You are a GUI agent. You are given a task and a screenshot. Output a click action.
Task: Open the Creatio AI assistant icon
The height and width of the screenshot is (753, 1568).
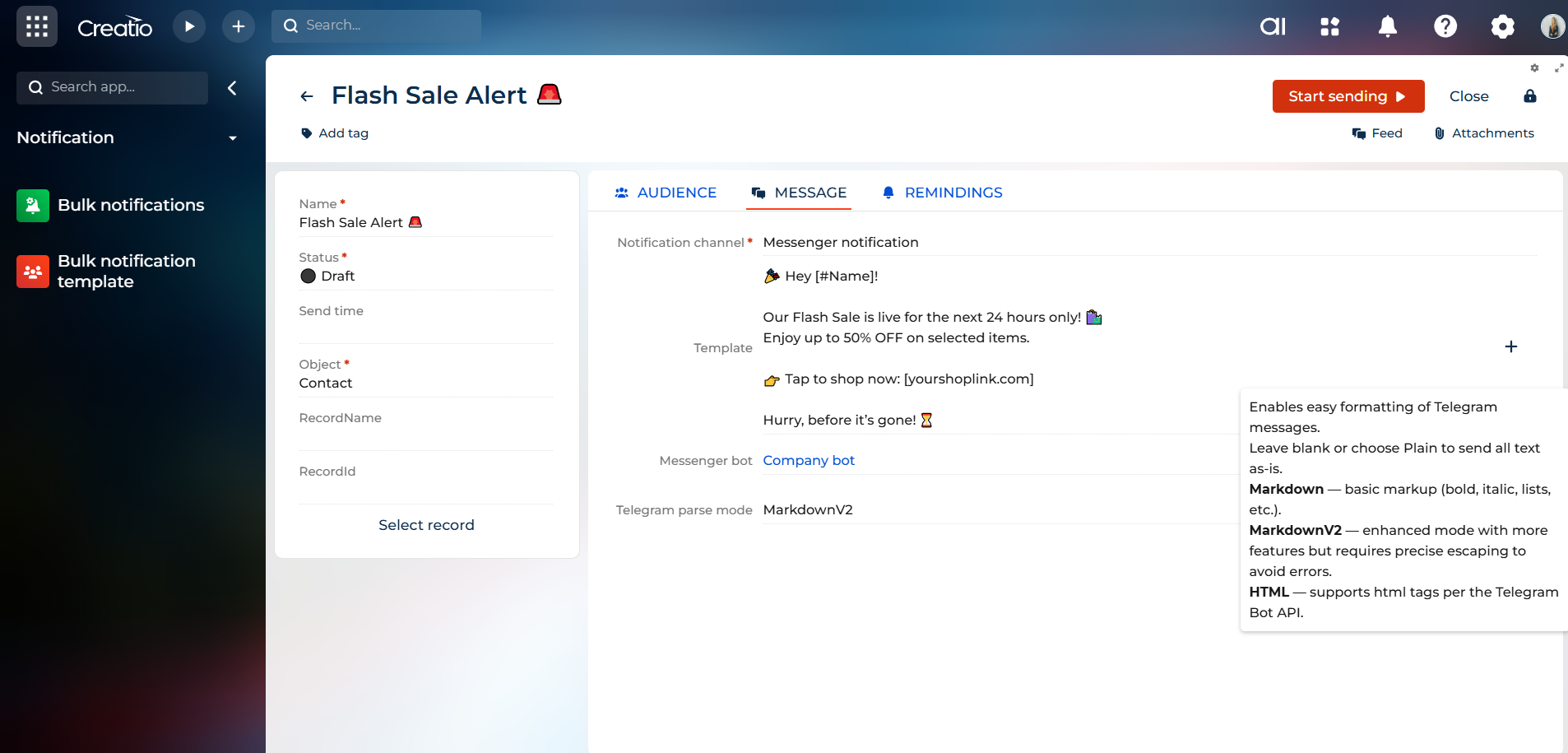click(x=1273, y=26)
